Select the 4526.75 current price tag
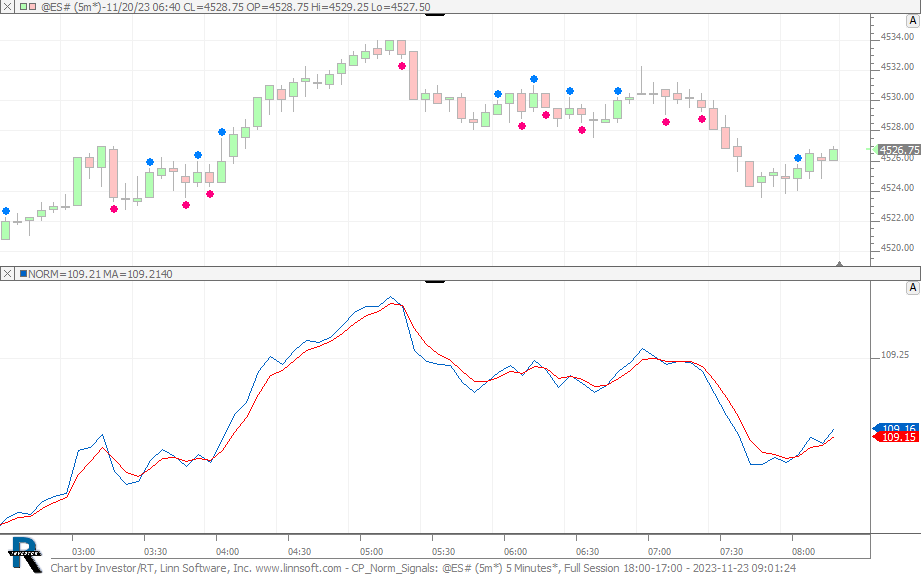 (x=898, y=150)
